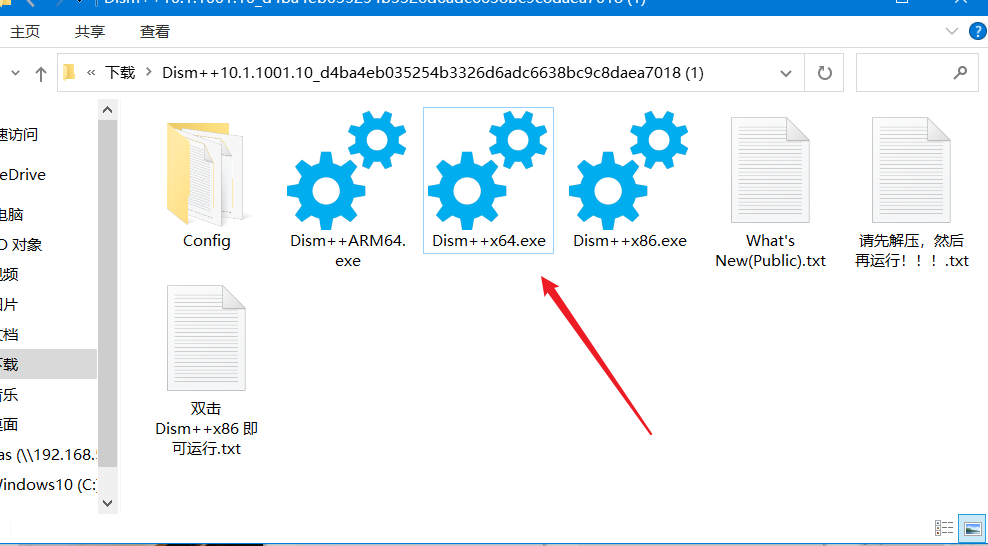Click the Config folder name label
The width and height of the screenshot is (988, 546).
click(207, 241)
